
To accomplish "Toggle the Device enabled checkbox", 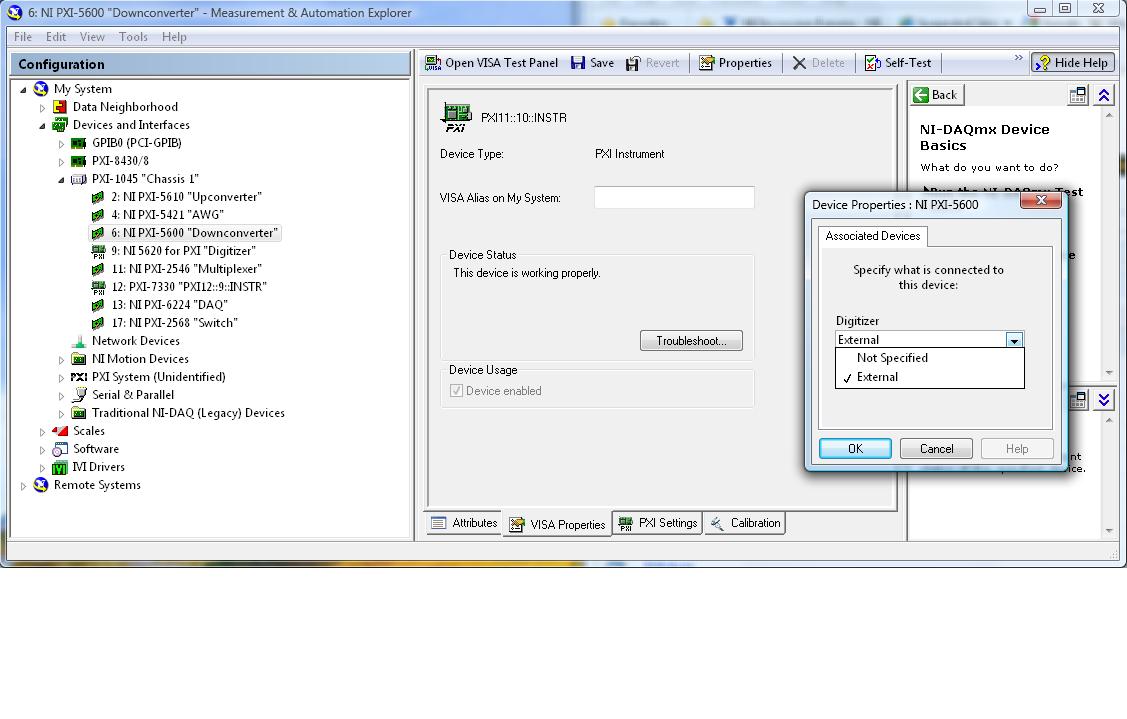I will tap(456, 390).
